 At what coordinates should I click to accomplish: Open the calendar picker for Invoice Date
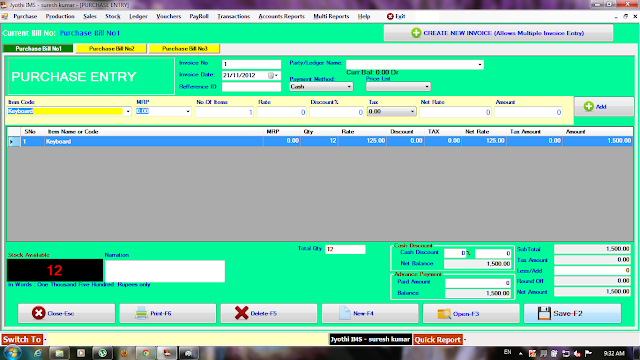pos(271,76)
